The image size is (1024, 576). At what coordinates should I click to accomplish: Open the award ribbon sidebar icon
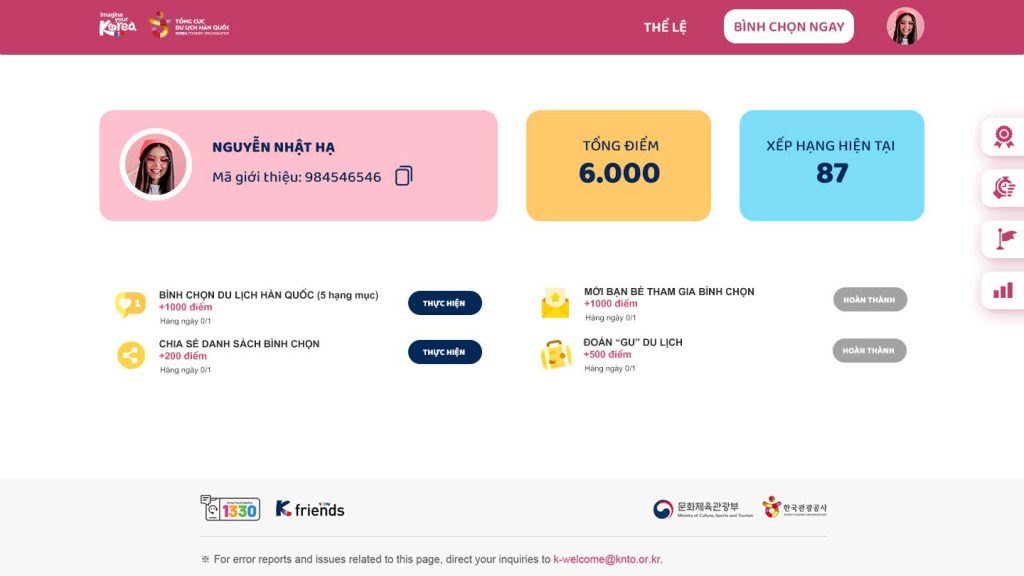point(1004,137)
